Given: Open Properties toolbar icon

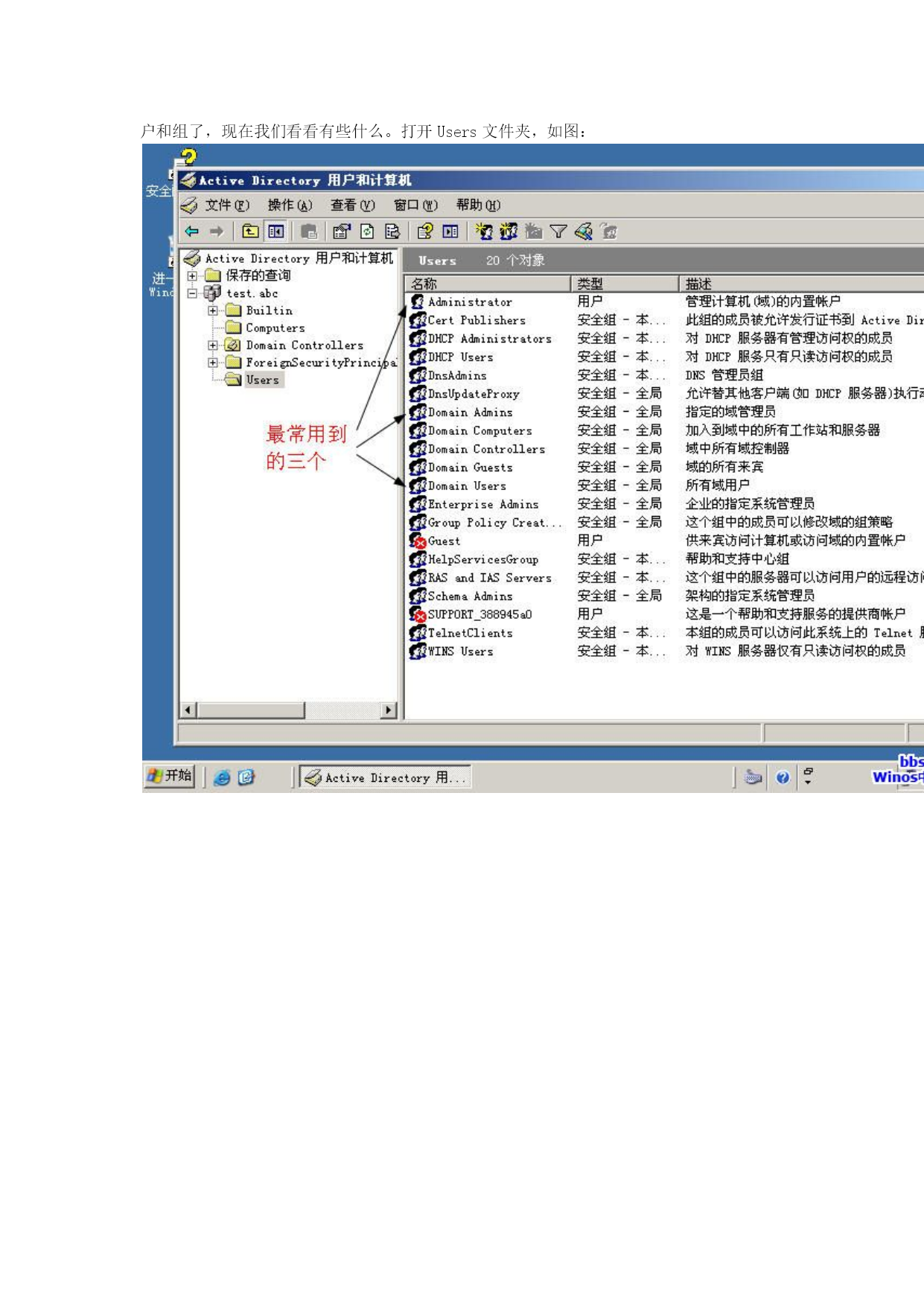Looking at the screenshot, I should (342, 232).
